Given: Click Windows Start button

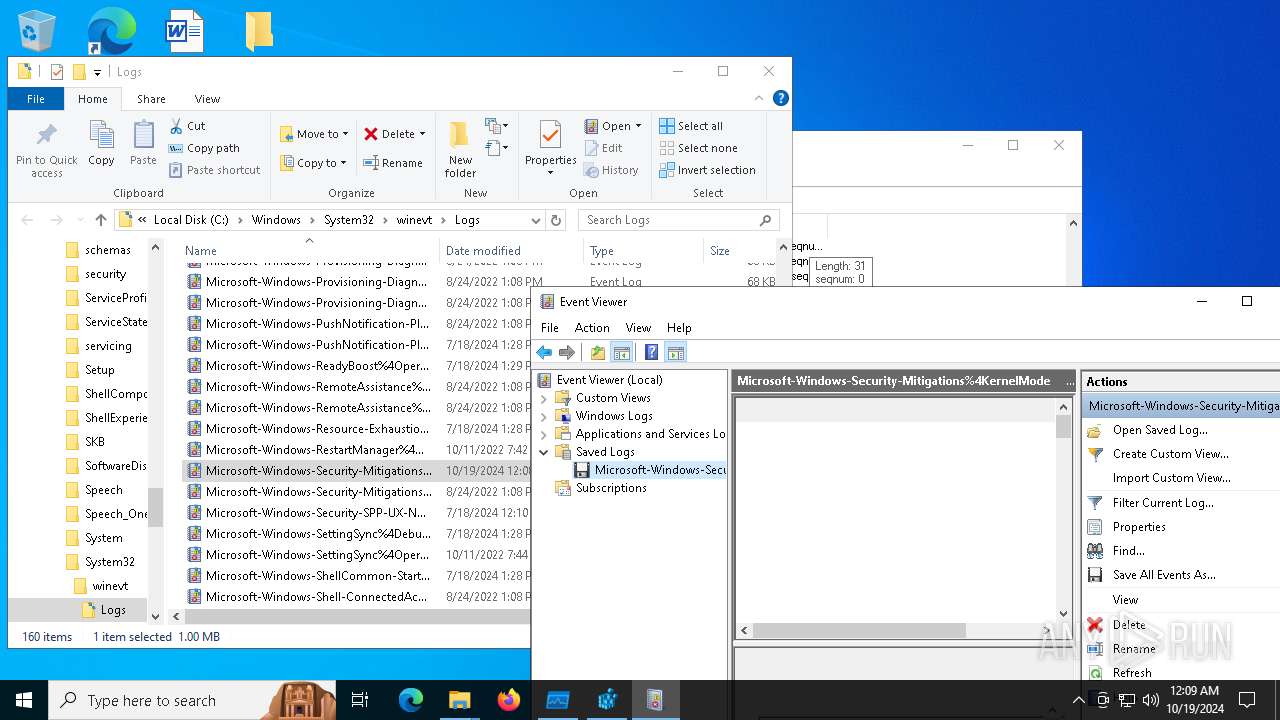Looking at the screenshot, I should (24, 700).
